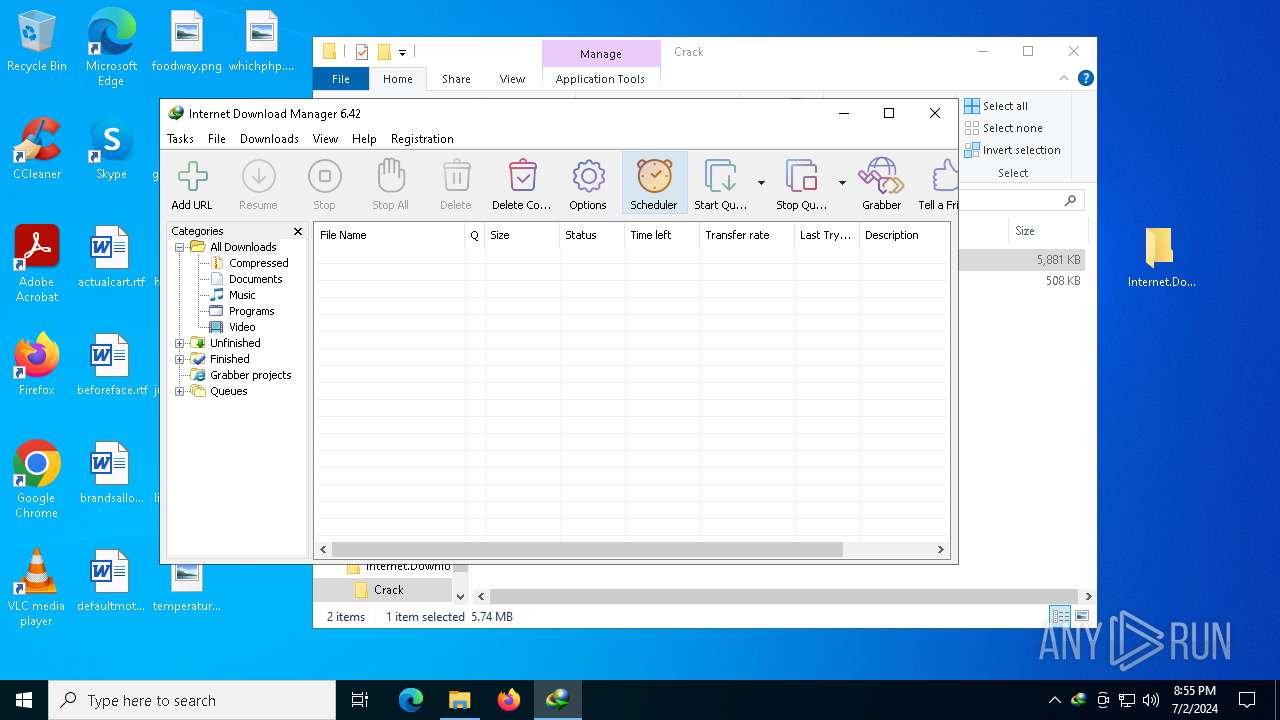
Task: Select the Music category
Action: click(x=242, y=295)
